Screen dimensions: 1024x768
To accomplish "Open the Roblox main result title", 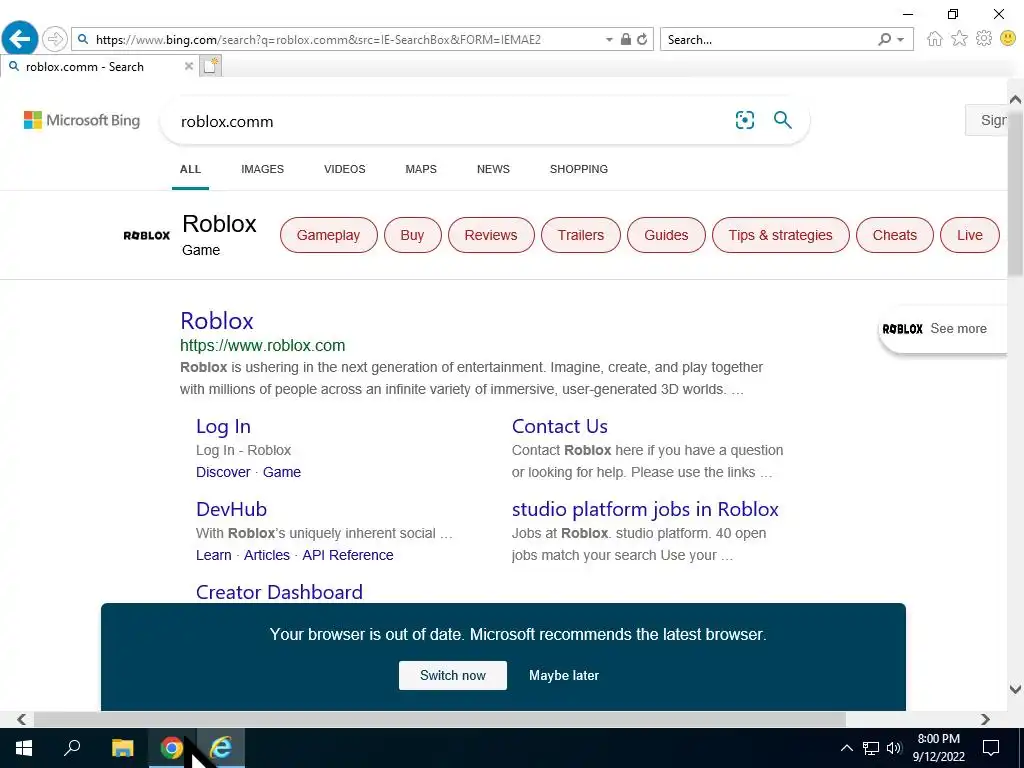I will pos(217,321).
